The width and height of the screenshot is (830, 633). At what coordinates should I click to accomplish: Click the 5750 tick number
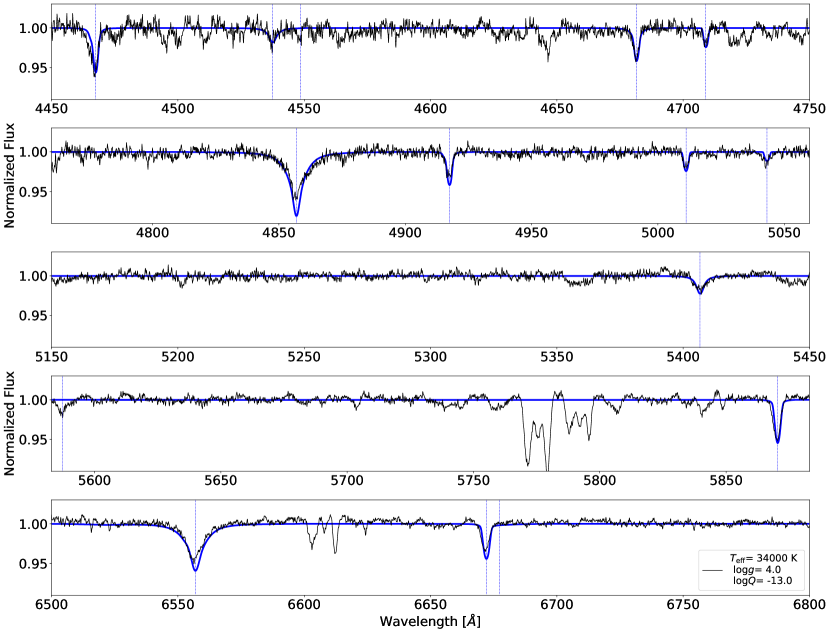pos(473,481)
